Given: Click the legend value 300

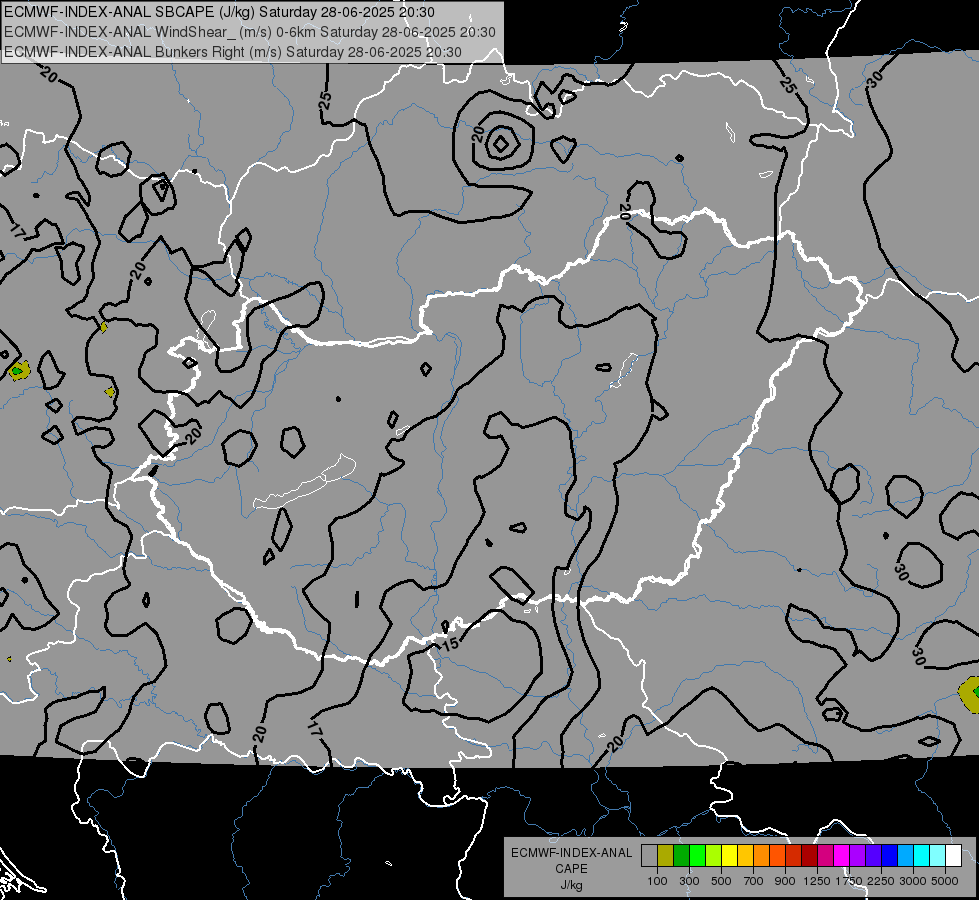Looking at the screenshot, I should (x=689, y=881).
